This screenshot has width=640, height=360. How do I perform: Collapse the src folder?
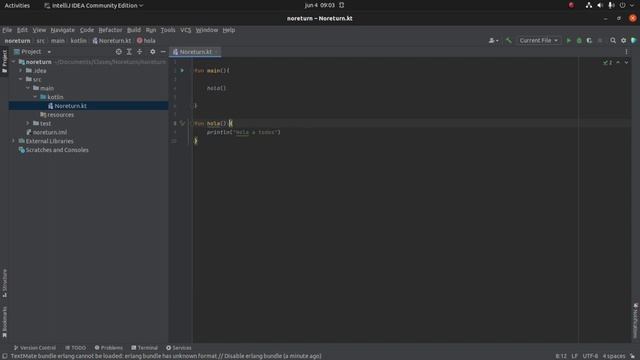(x=21, y=79)
